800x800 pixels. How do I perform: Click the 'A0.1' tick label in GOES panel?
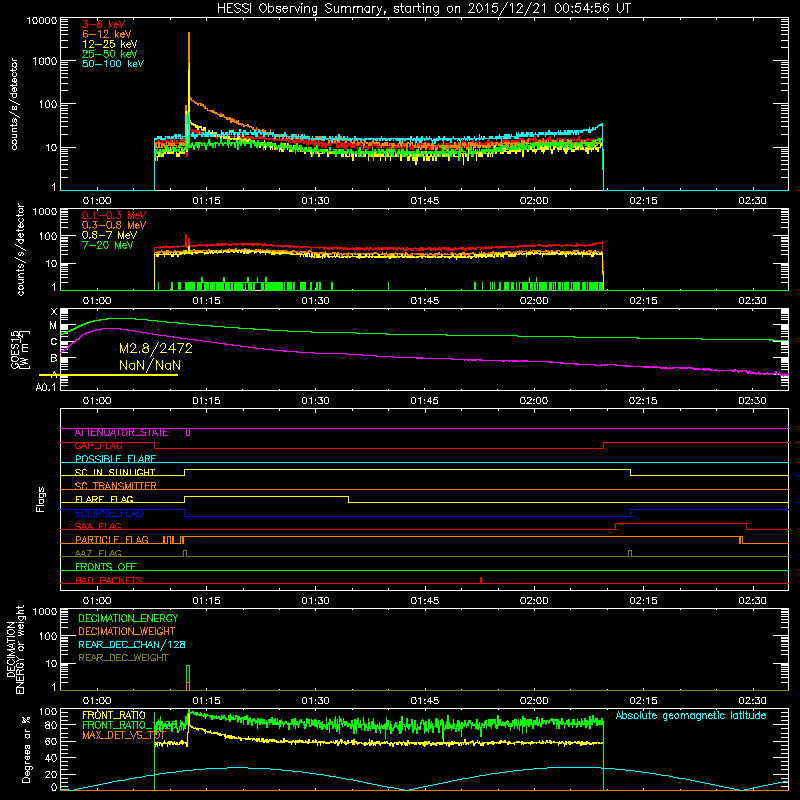coord(46,387)
